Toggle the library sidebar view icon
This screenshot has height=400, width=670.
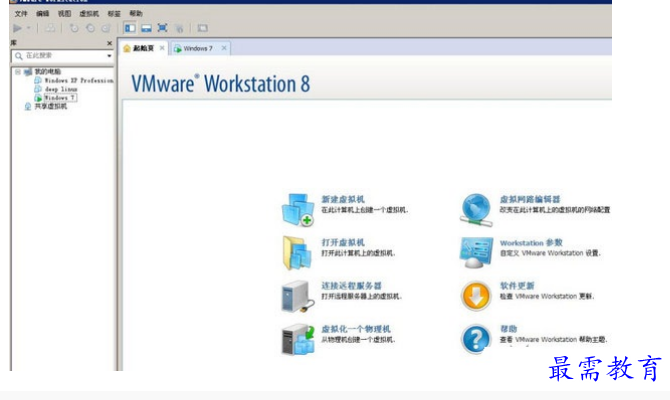click(130, 28)
